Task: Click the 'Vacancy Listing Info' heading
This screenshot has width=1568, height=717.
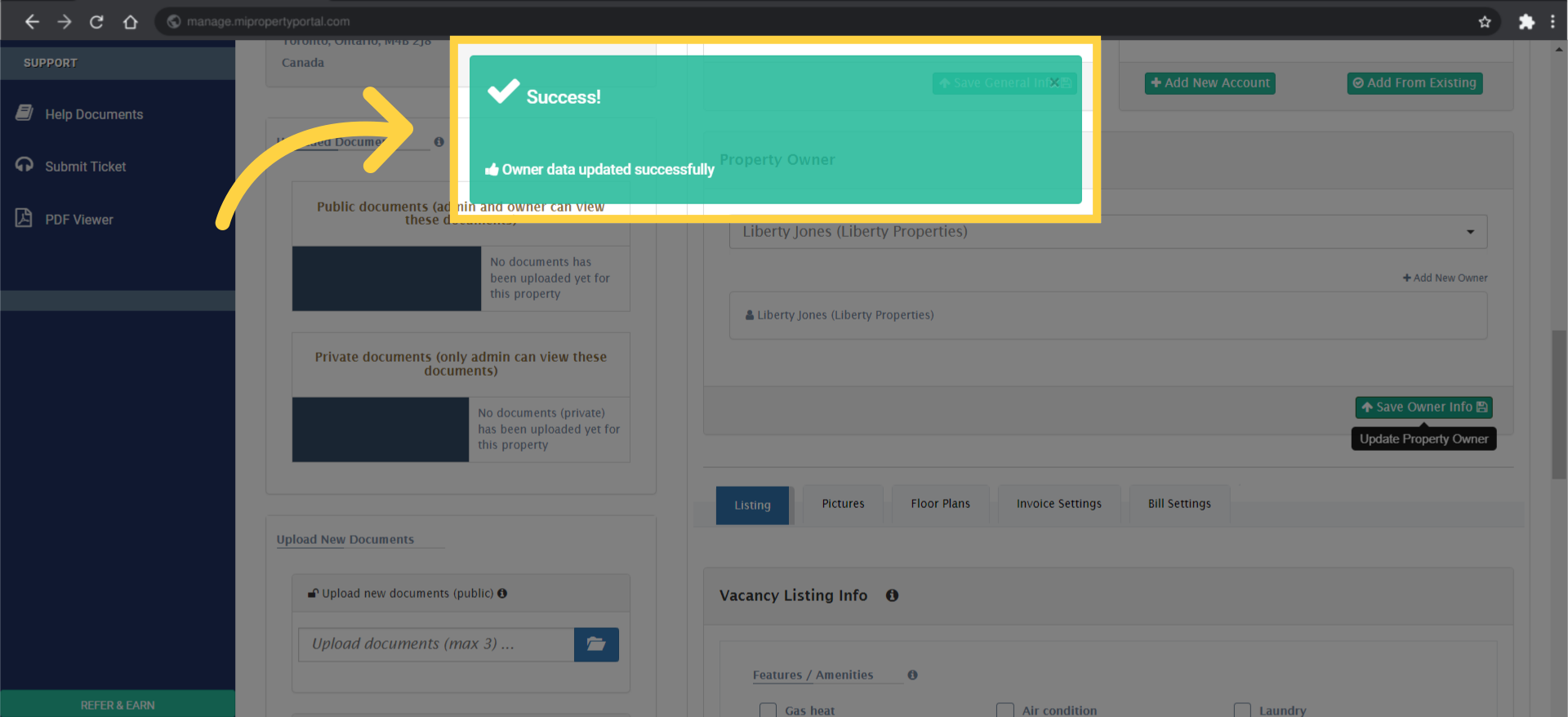Action: point(793,596)
